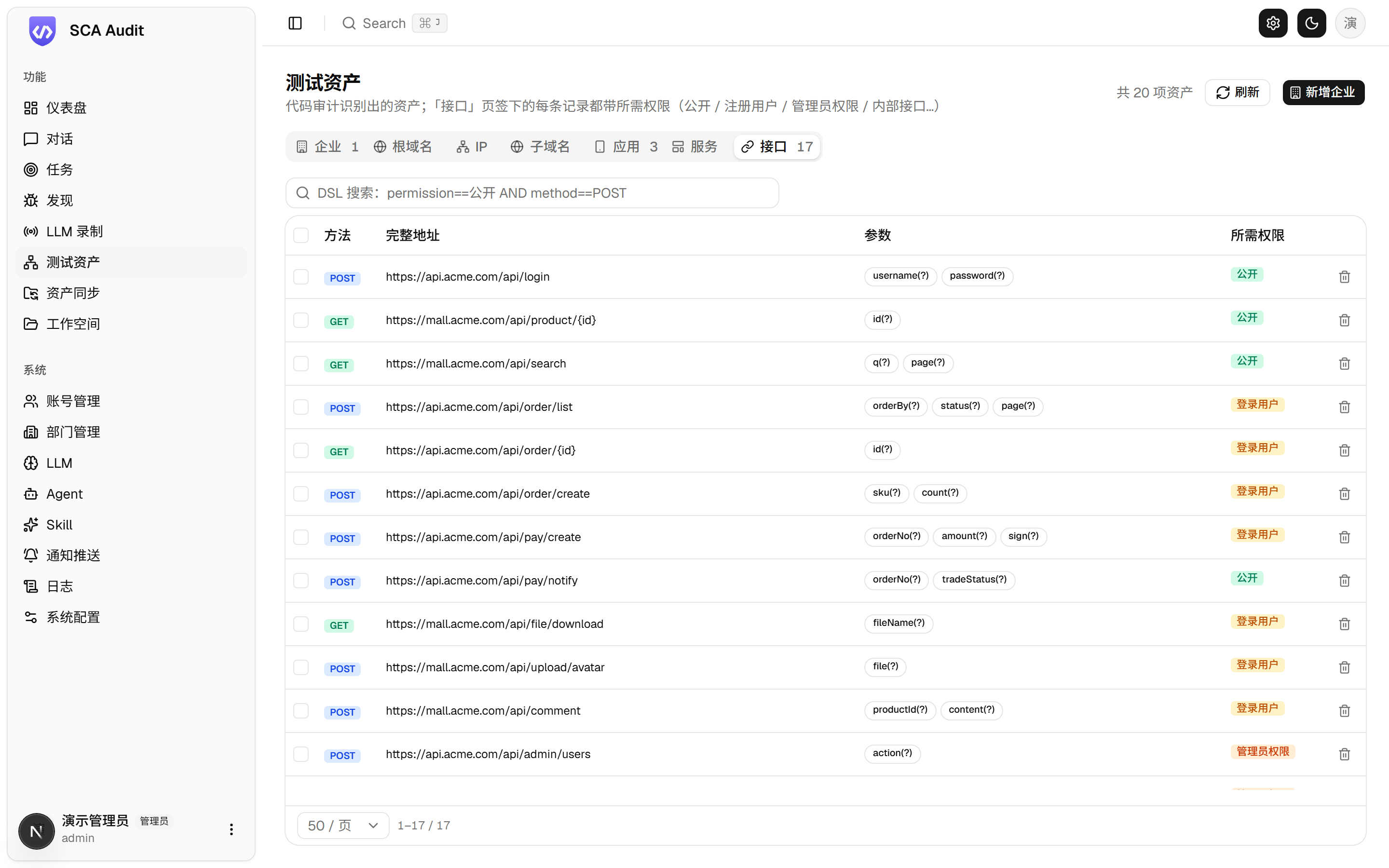This screenshot has width=1389, height=868.
Task: Tick the select-all checkbox in the table header
Action: pyautogui.click(x=301, y=235)
